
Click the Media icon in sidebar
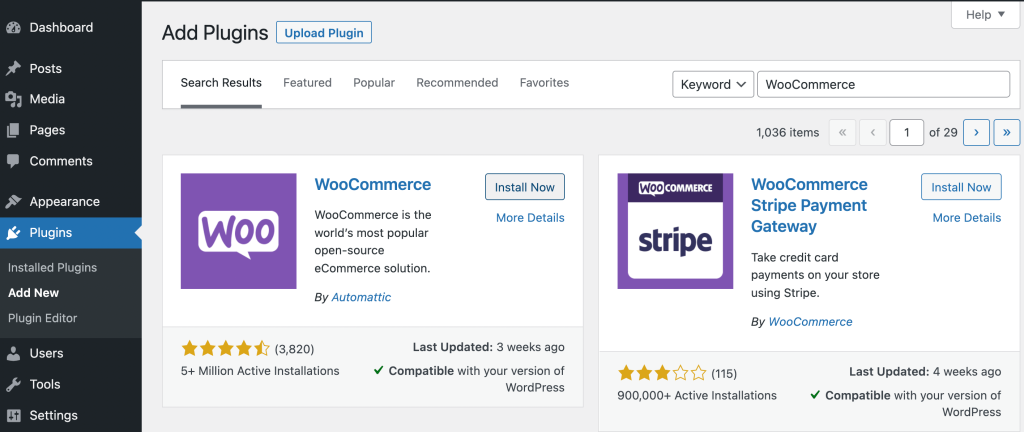[x=13, y=99]
